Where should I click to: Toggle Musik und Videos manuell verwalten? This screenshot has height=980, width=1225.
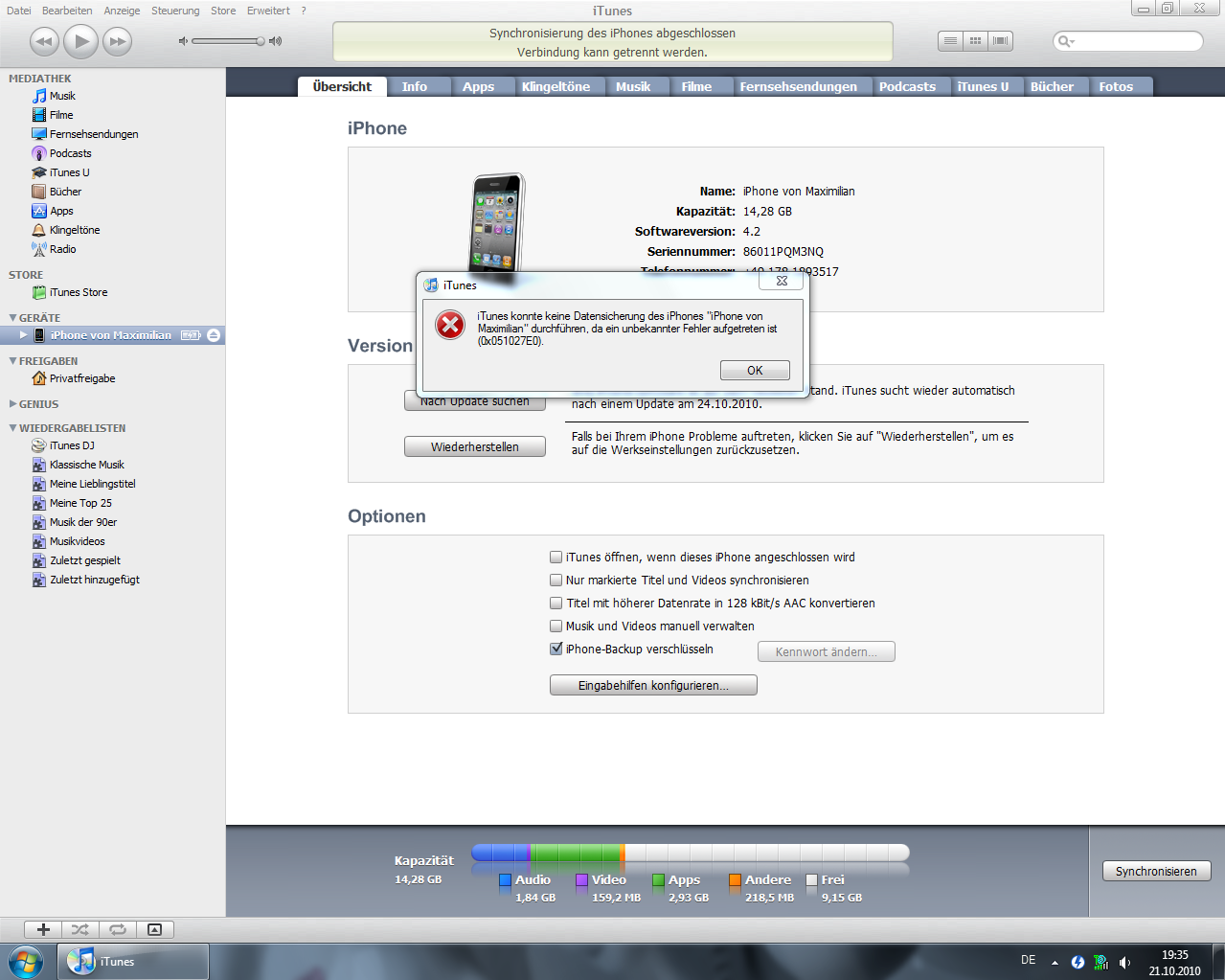[x=556, y=627]
